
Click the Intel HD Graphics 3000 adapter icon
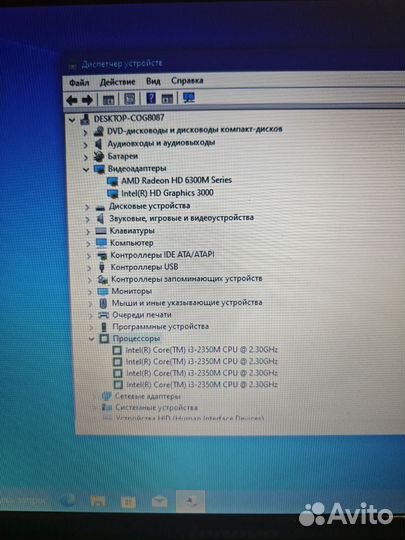click(113, 194)
